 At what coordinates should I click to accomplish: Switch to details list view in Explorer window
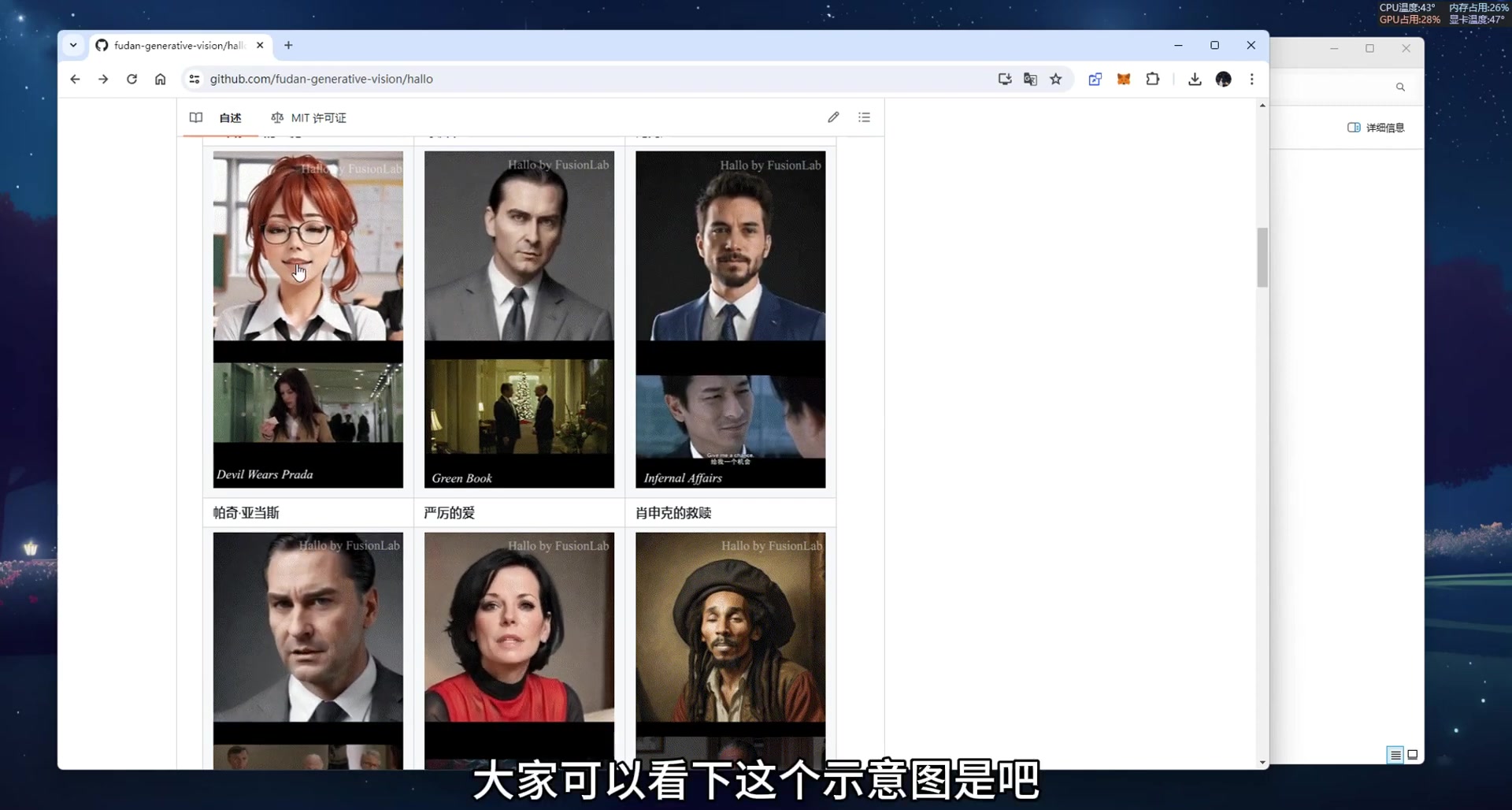pos(1395,755)
